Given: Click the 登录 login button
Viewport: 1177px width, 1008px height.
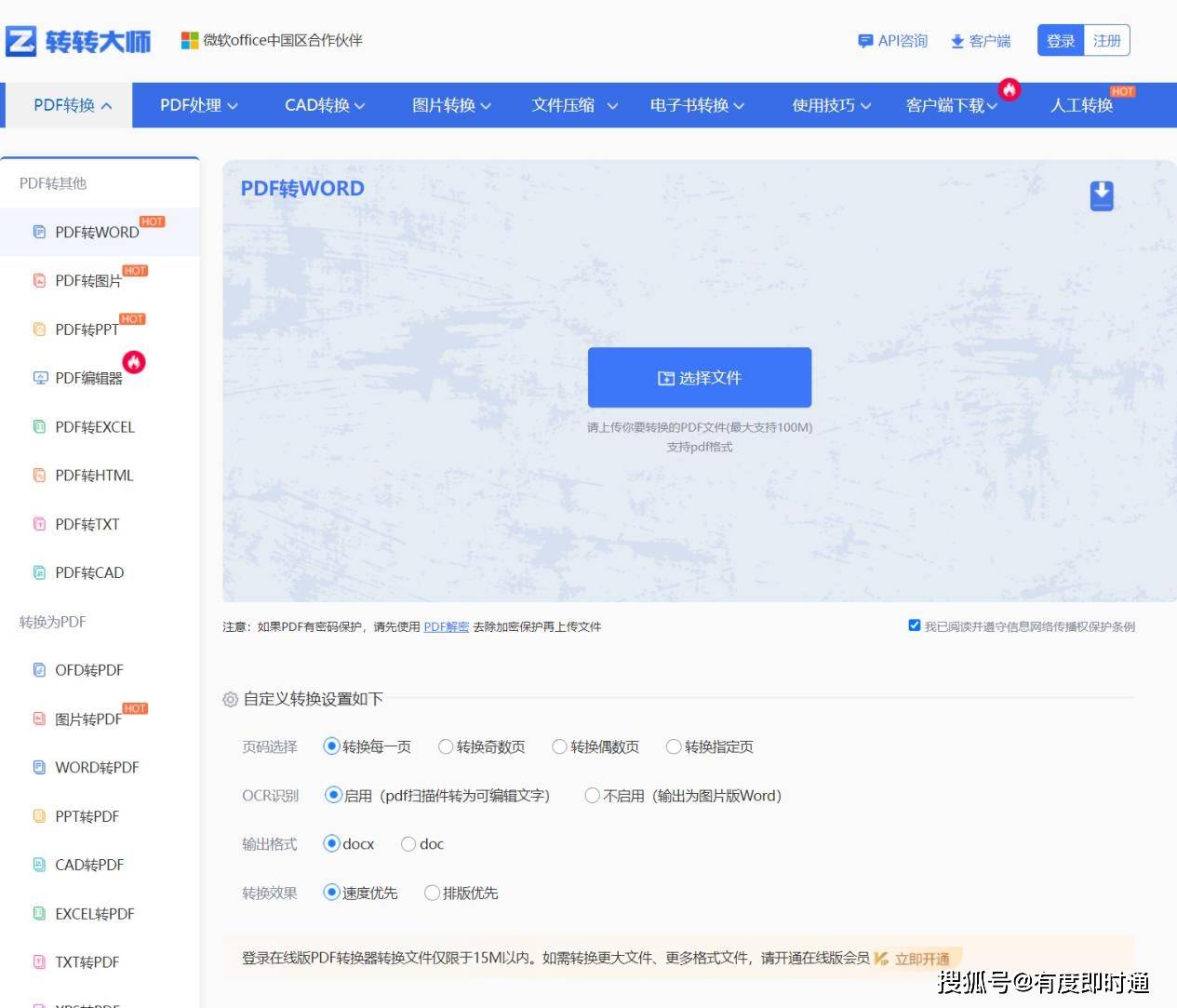Looking at the screenshot, I should (x=1061, y=41).
